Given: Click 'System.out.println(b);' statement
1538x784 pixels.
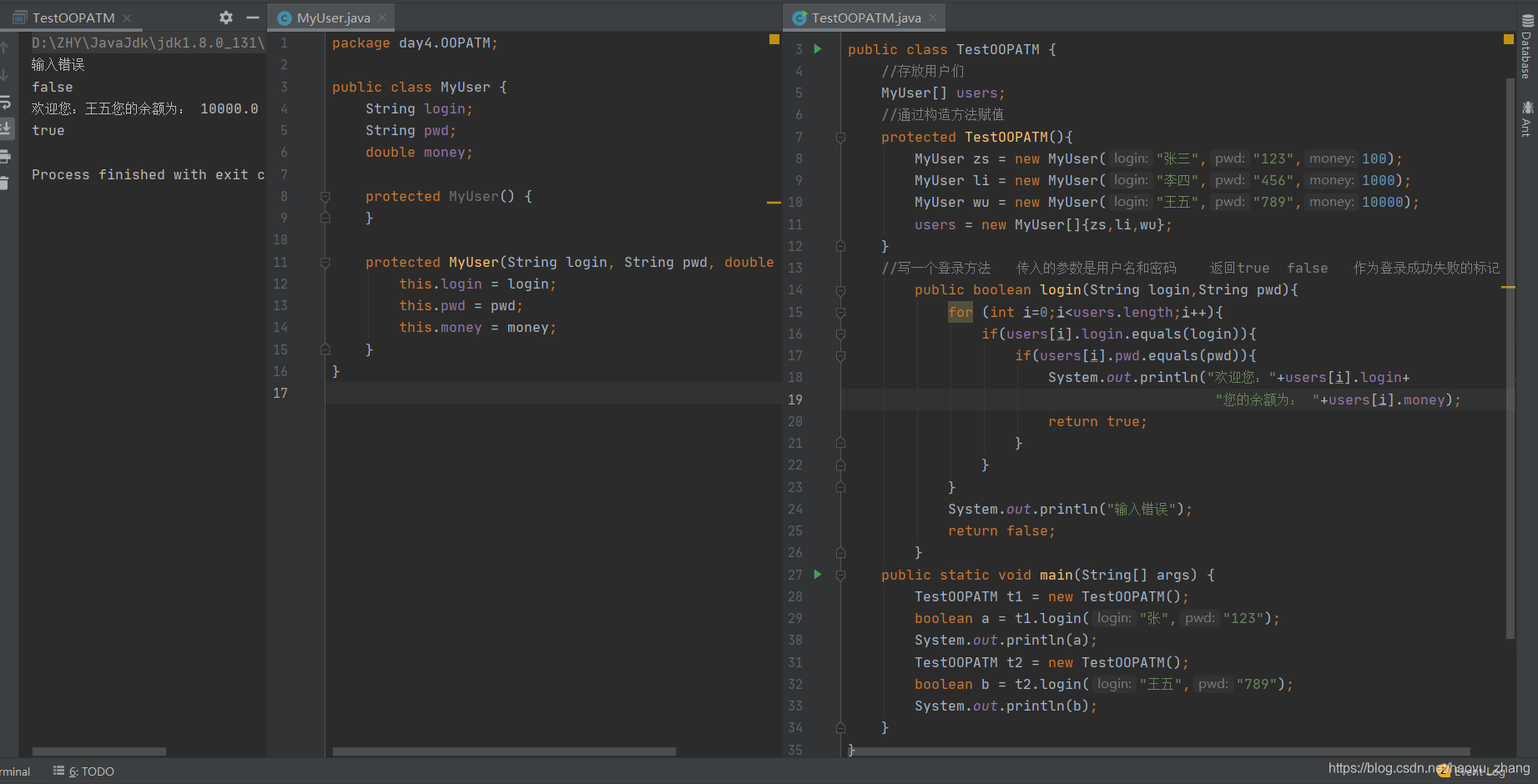Looking at the screenshot, I should (1006, 706).
